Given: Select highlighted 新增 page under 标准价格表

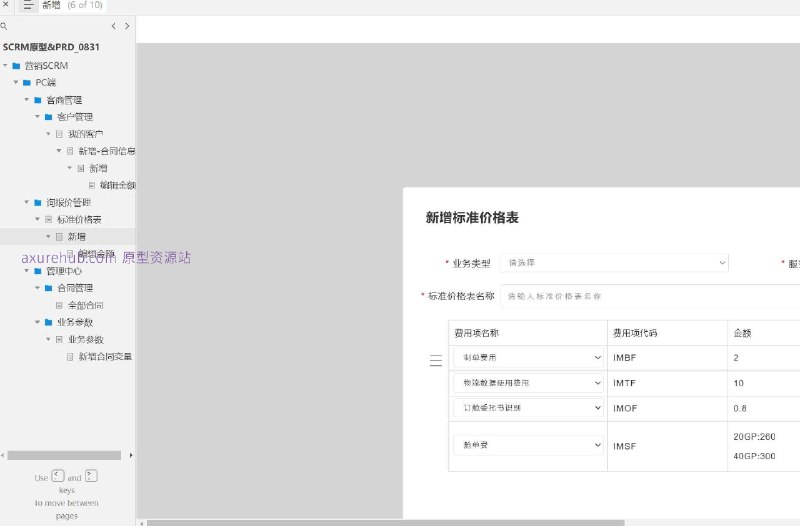Looking at the screenshot, I should (77, 237).
